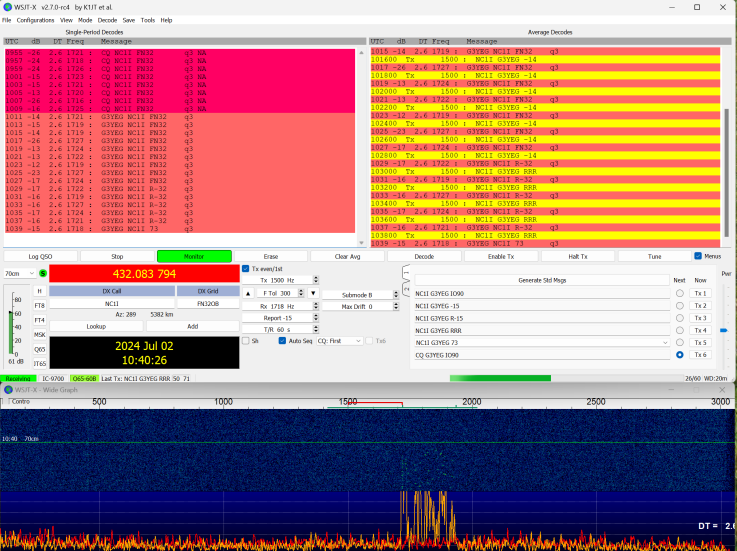Image resolution: width=737 pixels, height=551 pixels.
Task: Click the Lookup button
Action: point(96,326)
